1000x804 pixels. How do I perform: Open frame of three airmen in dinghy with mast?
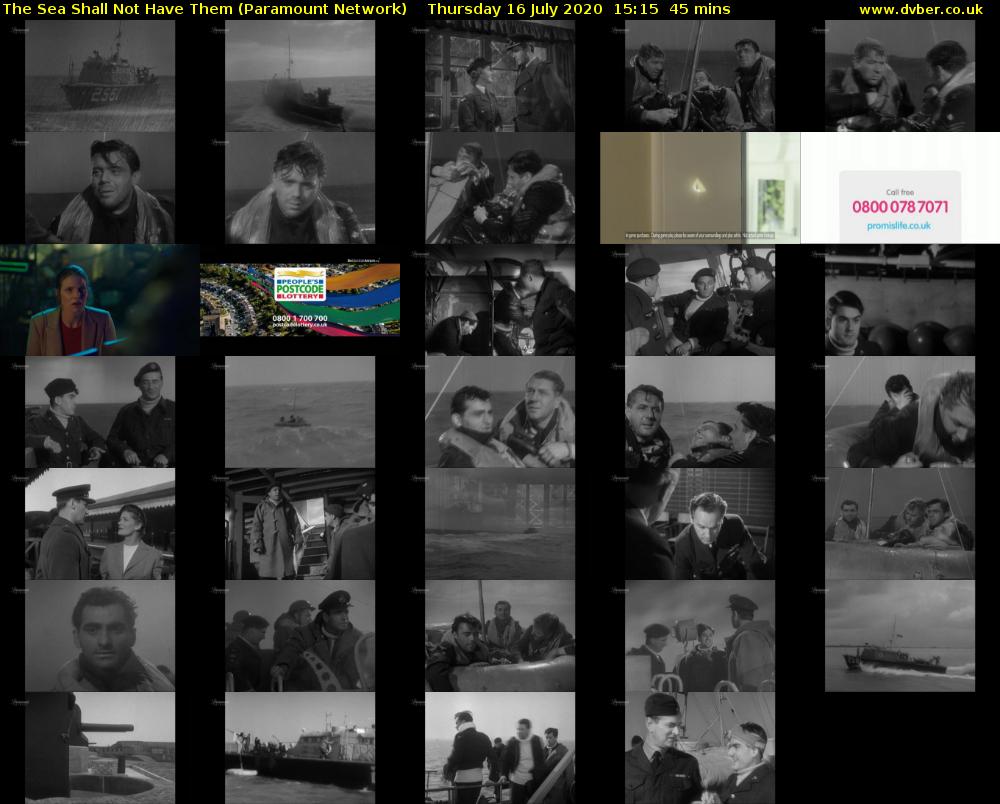(x=700, y=76)
